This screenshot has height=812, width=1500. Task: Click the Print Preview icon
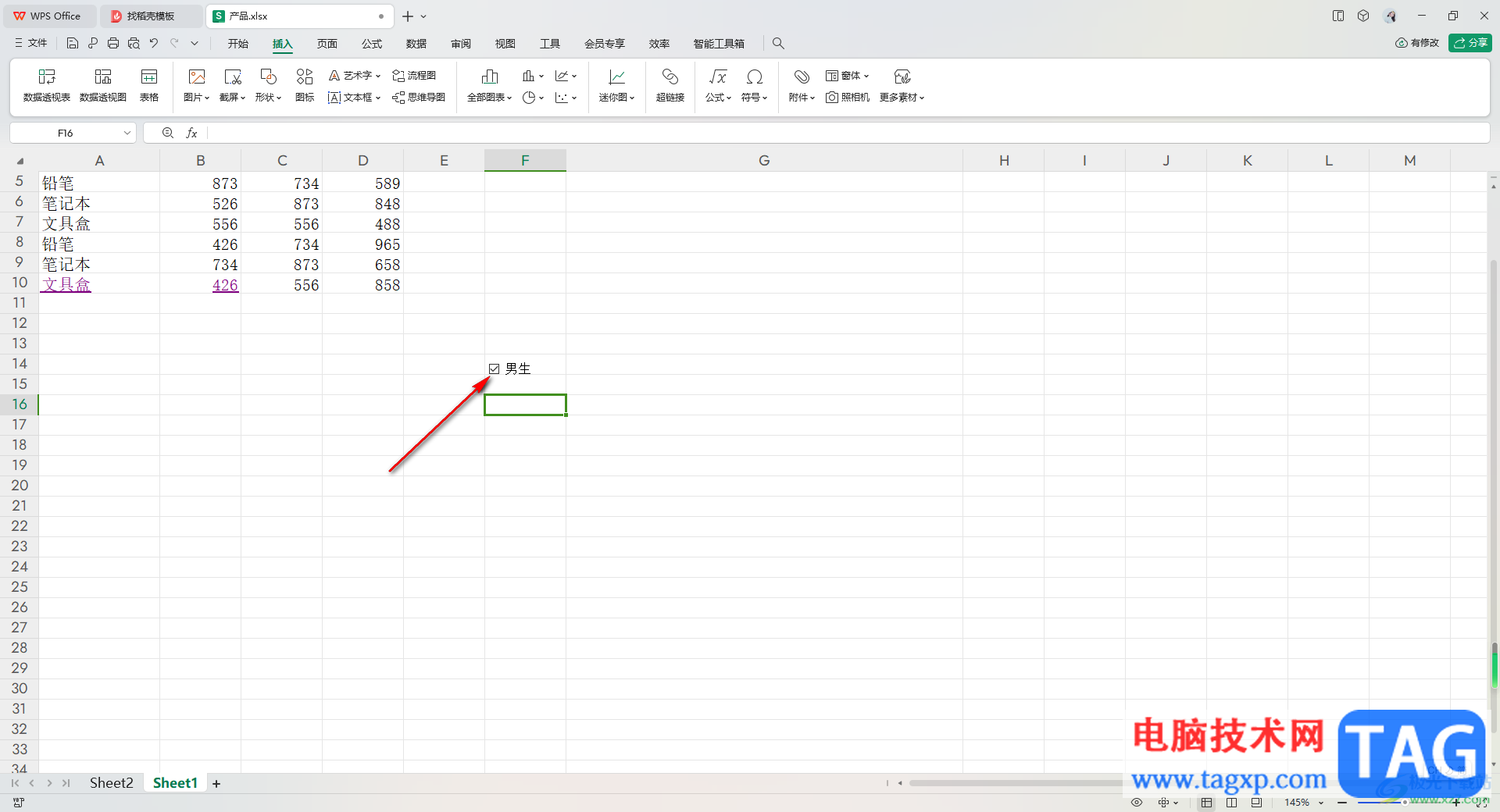[x=134, y=44]
